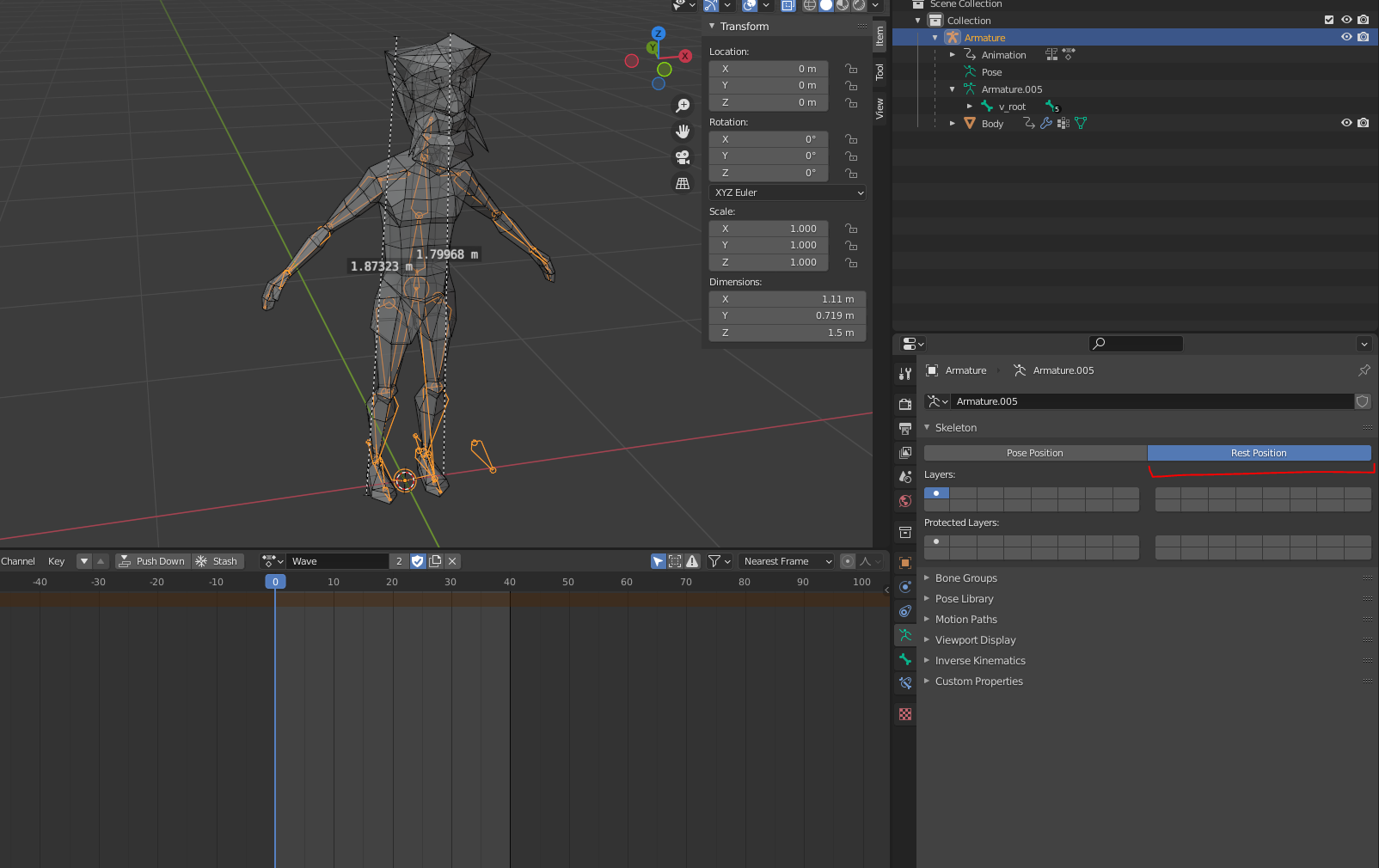Click the Pose Position button
The image size is (1379, 868).
[1035, 453]
